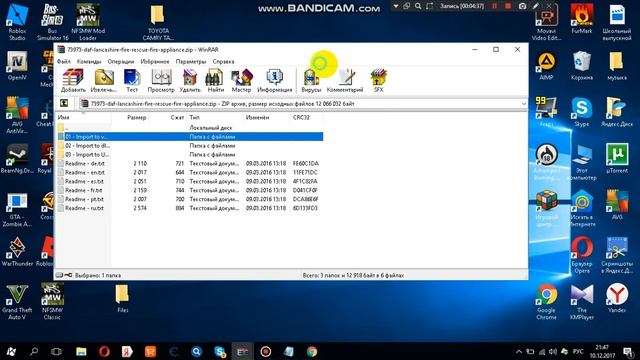Open taskbar search magnifier

point(34,351)
